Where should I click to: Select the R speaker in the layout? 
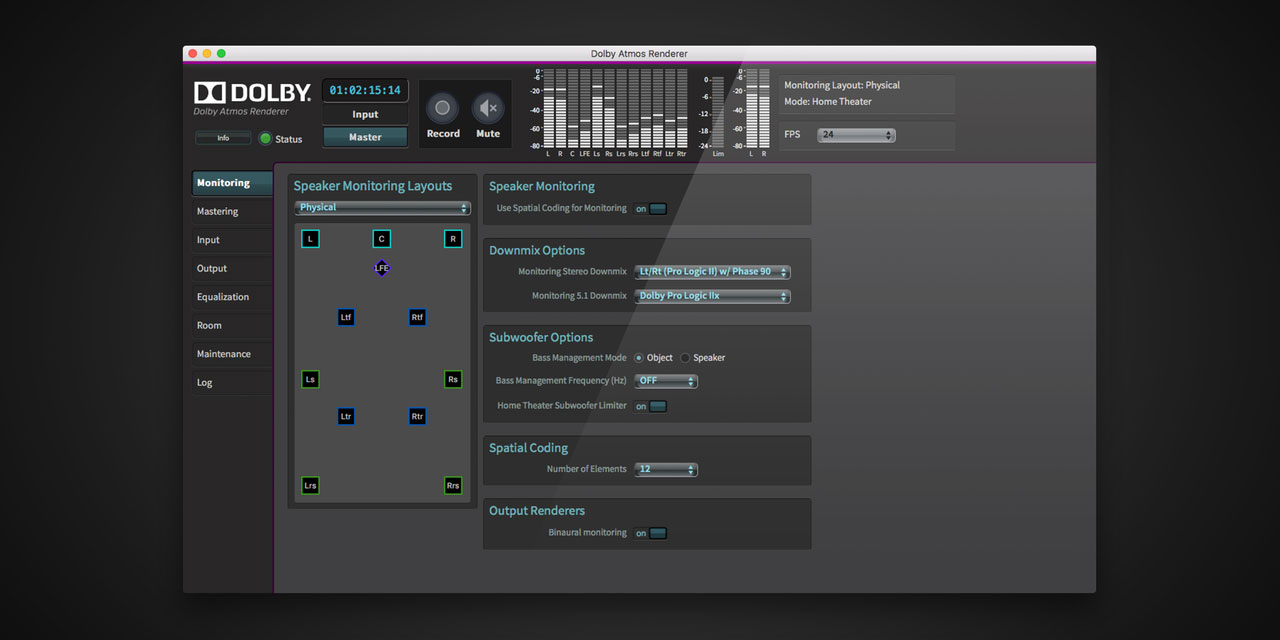click(x=453, y=239)
